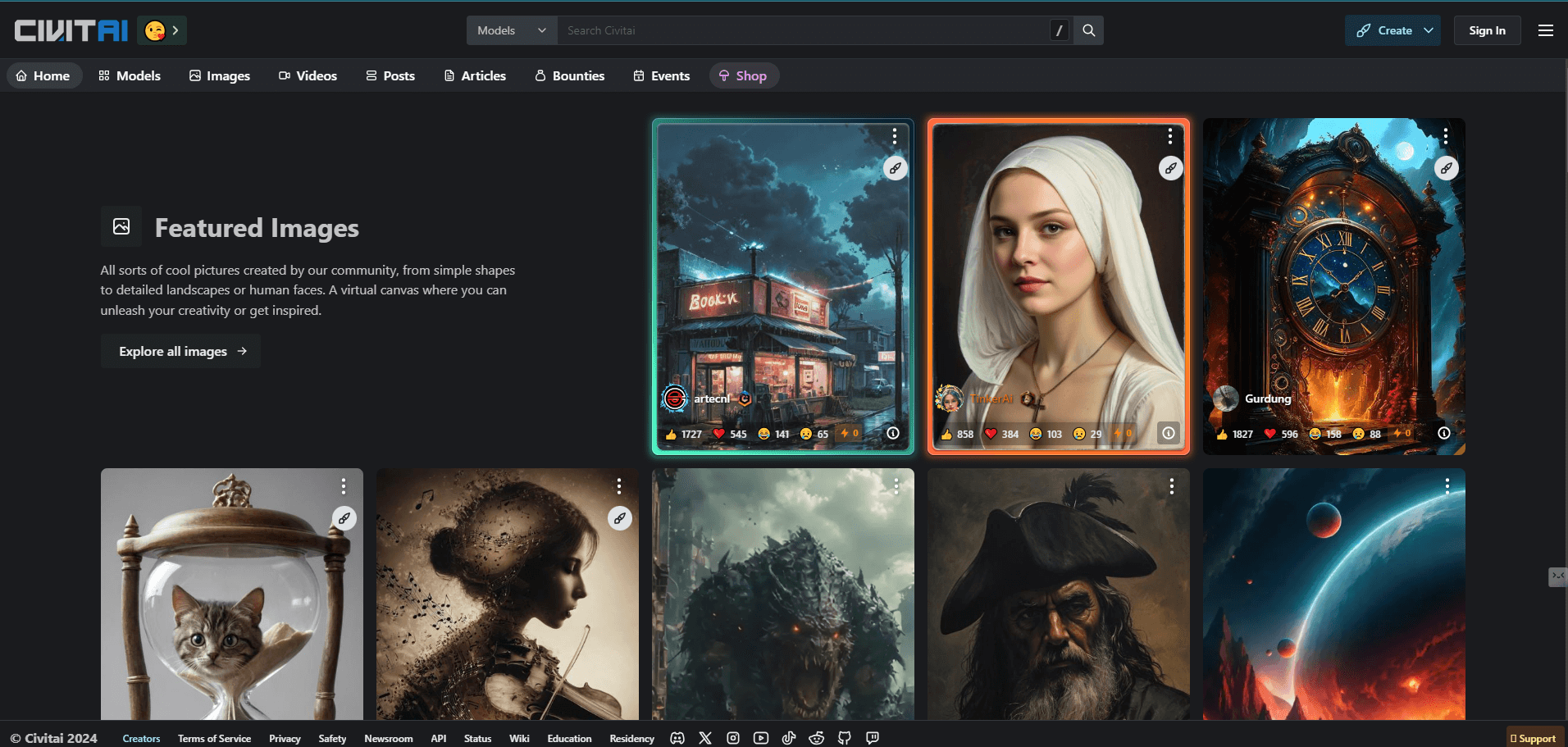Heart the TinkerAi portrait (384 hearts)
This screenshot has height=747, width=1568.
(1001, 434)
